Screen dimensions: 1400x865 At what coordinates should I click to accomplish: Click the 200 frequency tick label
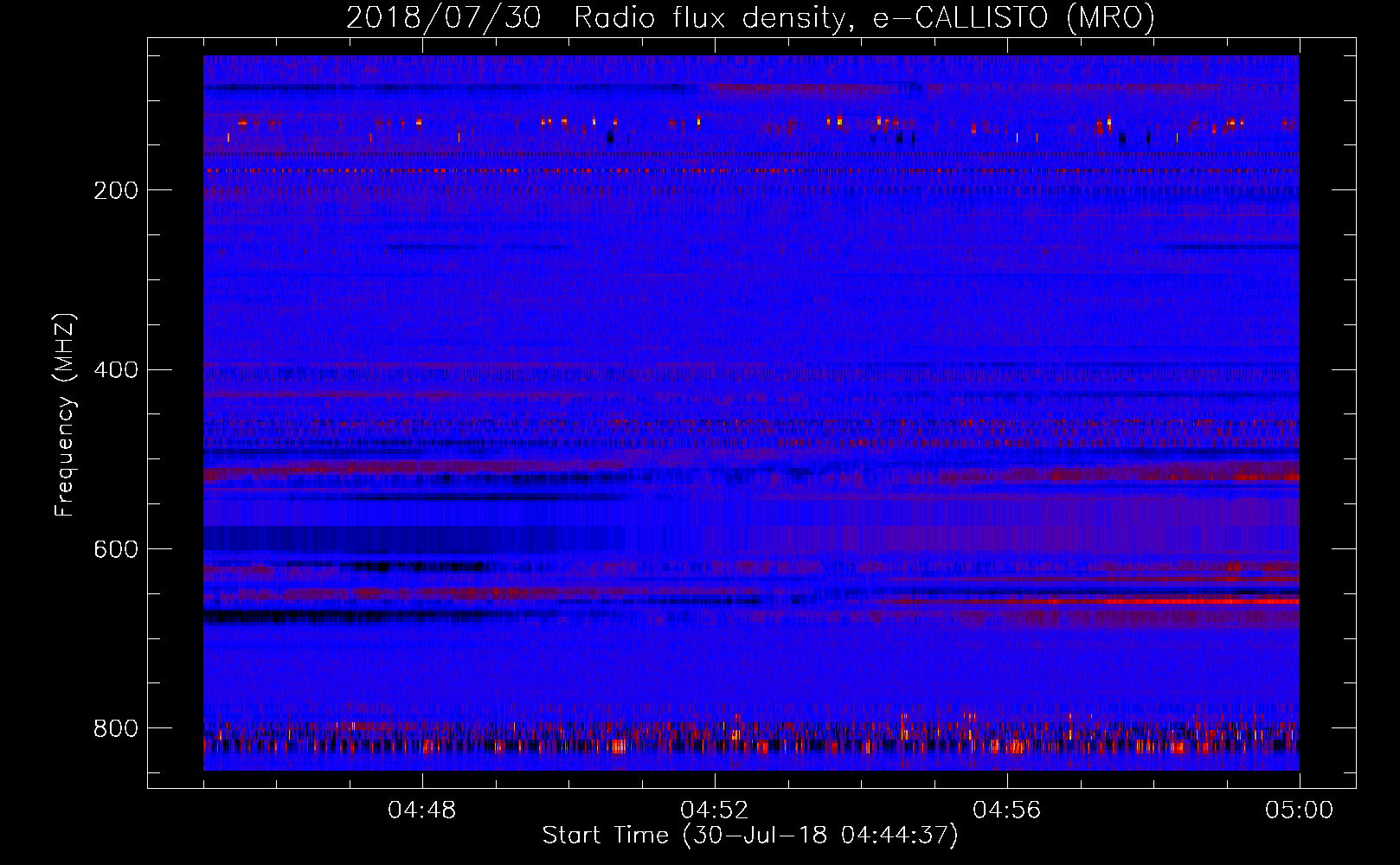coord(116,190)
